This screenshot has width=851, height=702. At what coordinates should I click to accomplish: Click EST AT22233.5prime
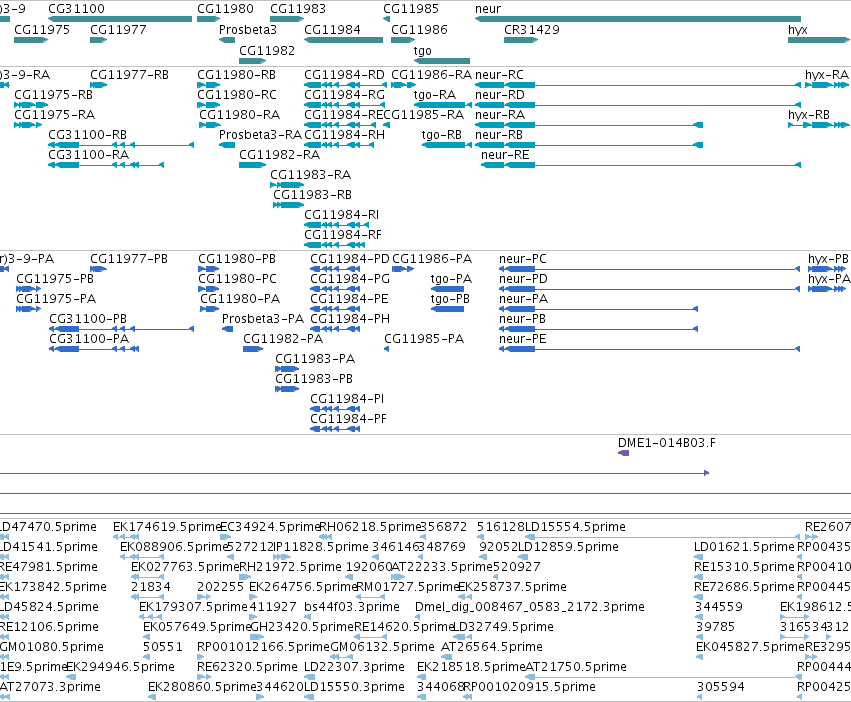pos(442,567)
